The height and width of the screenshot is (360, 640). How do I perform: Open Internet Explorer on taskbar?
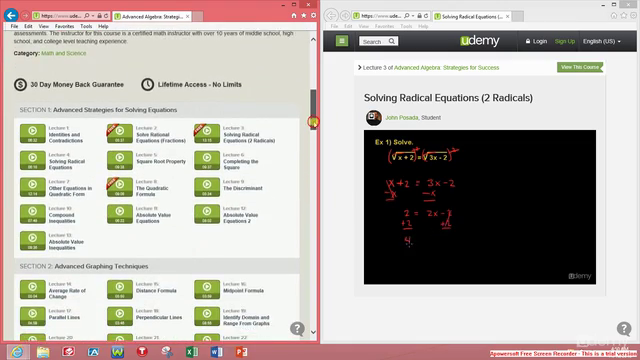[17, 352]
